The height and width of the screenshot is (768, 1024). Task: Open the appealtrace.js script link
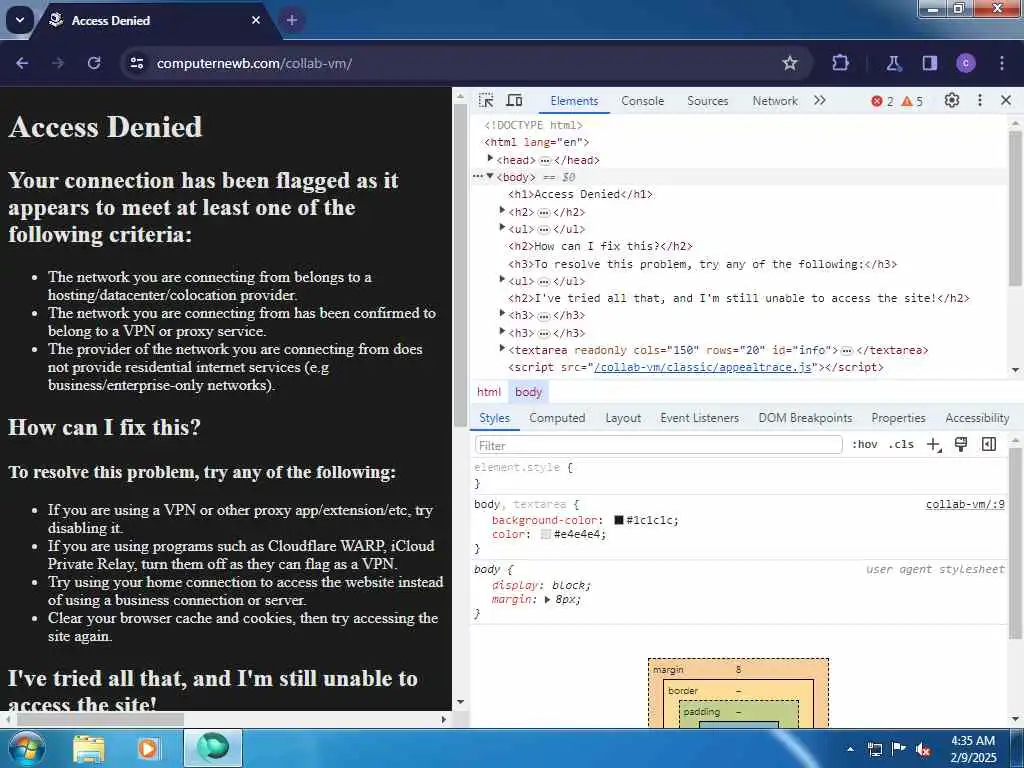pyautogui.click(x=703, y=367)
